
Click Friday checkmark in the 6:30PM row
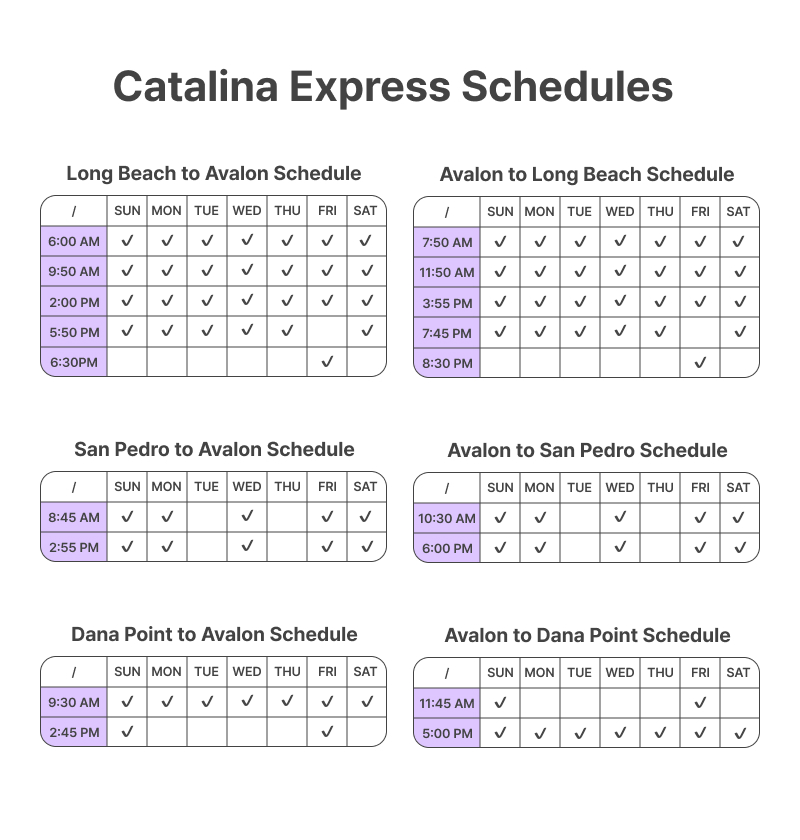[x=327, y=362]
